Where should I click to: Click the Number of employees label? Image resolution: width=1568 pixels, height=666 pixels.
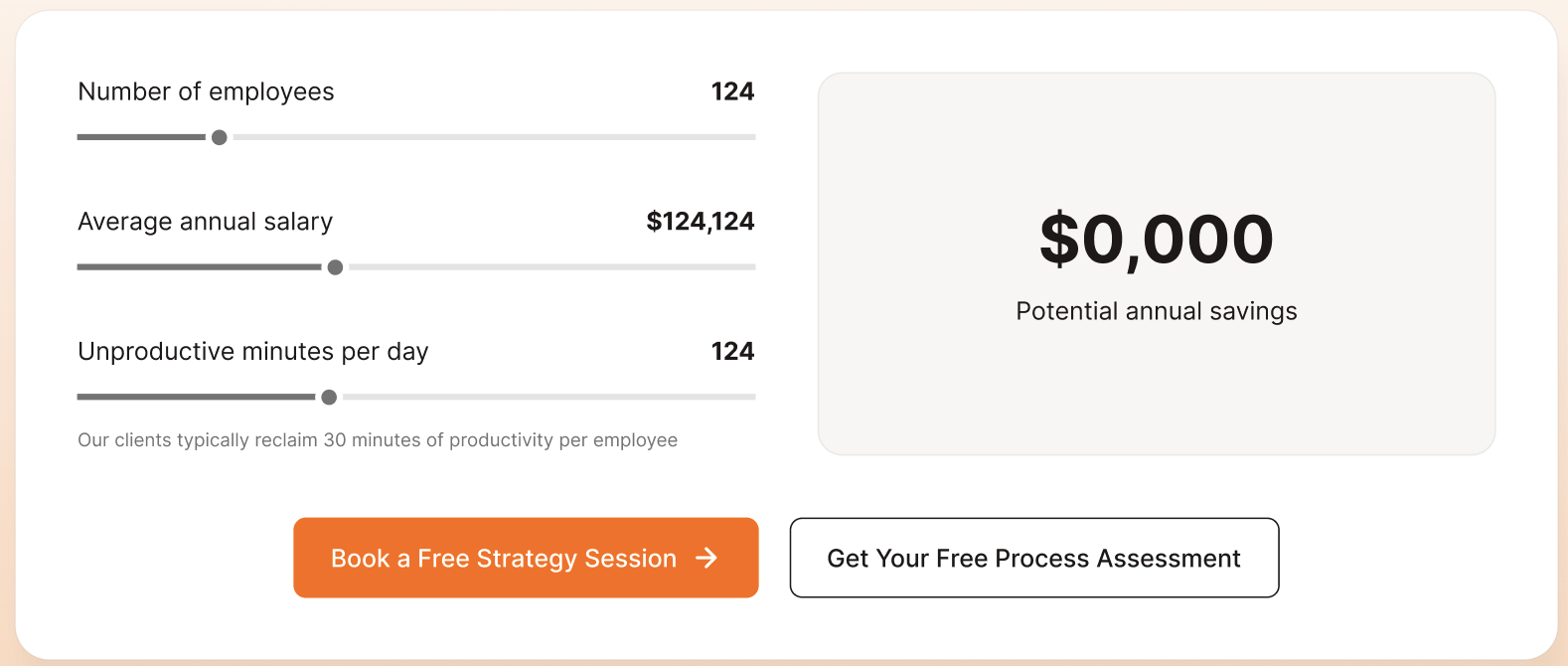[x=206, y=91]
